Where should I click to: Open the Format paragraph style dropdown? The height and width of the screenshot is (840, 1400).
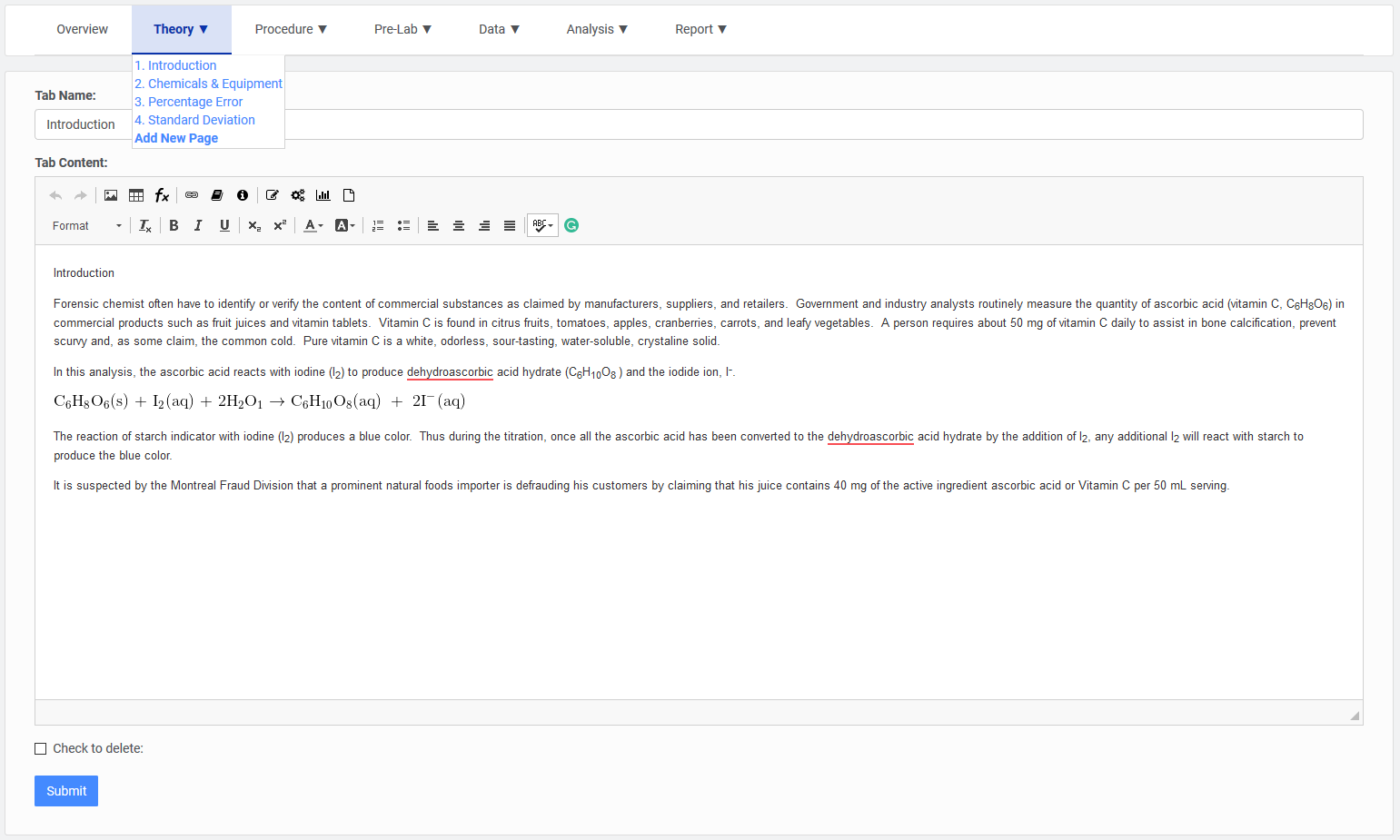tap(86, 225)
